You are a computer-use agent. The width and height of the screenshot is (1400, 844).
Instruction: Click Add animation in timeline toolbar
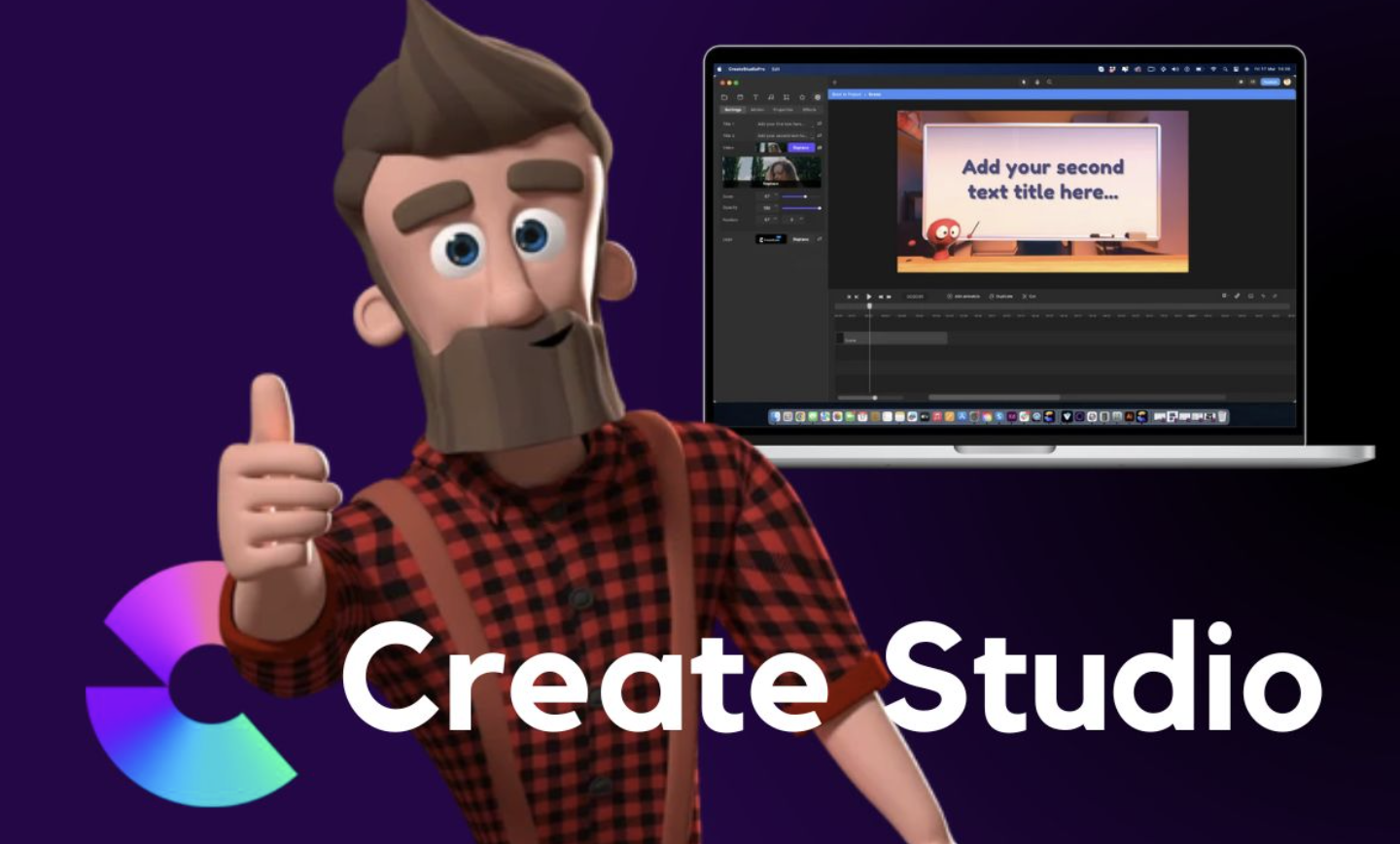pyautogui.click(x=962, y=296)
